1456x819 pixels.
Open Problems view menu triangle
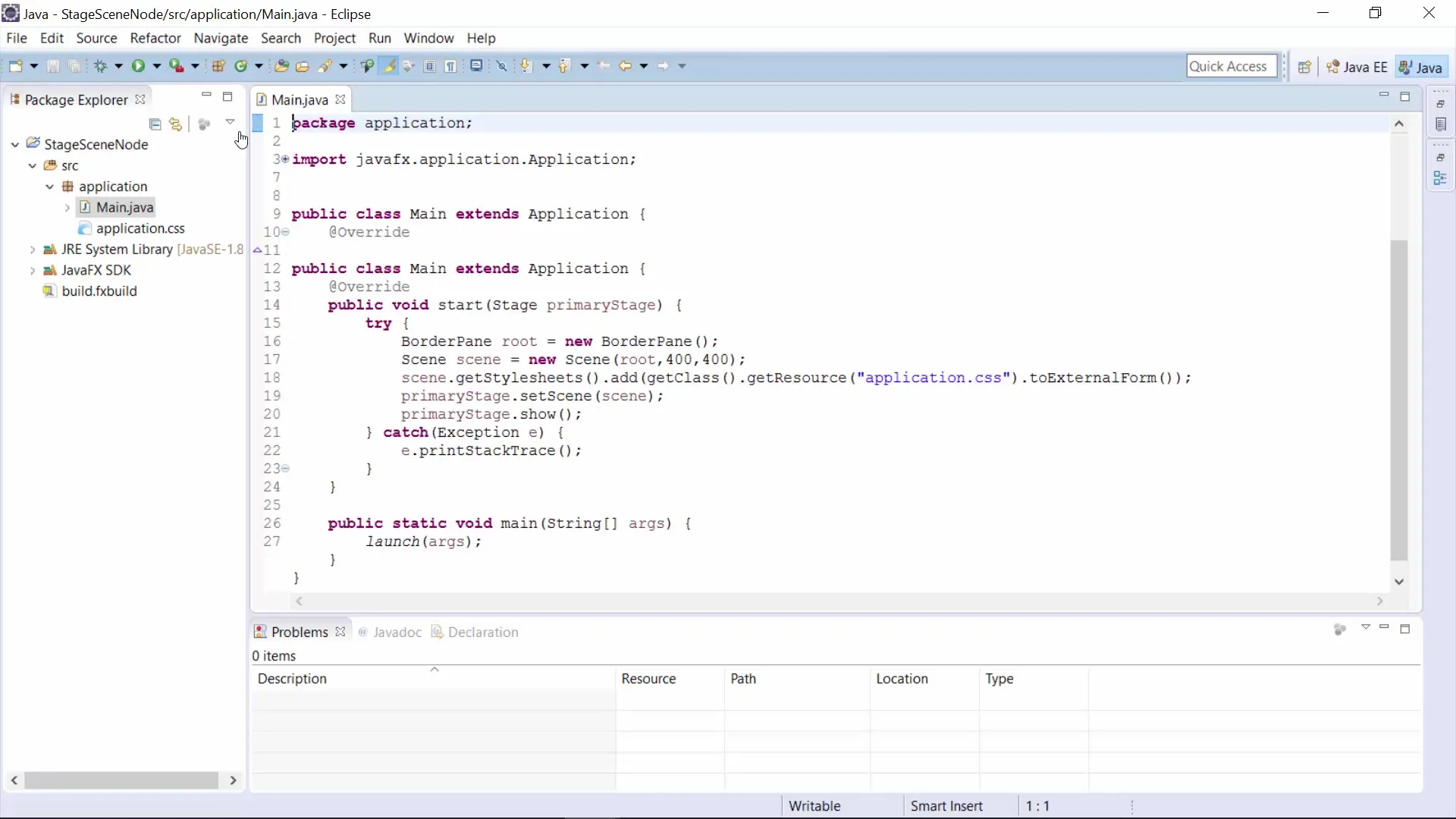1366,627
